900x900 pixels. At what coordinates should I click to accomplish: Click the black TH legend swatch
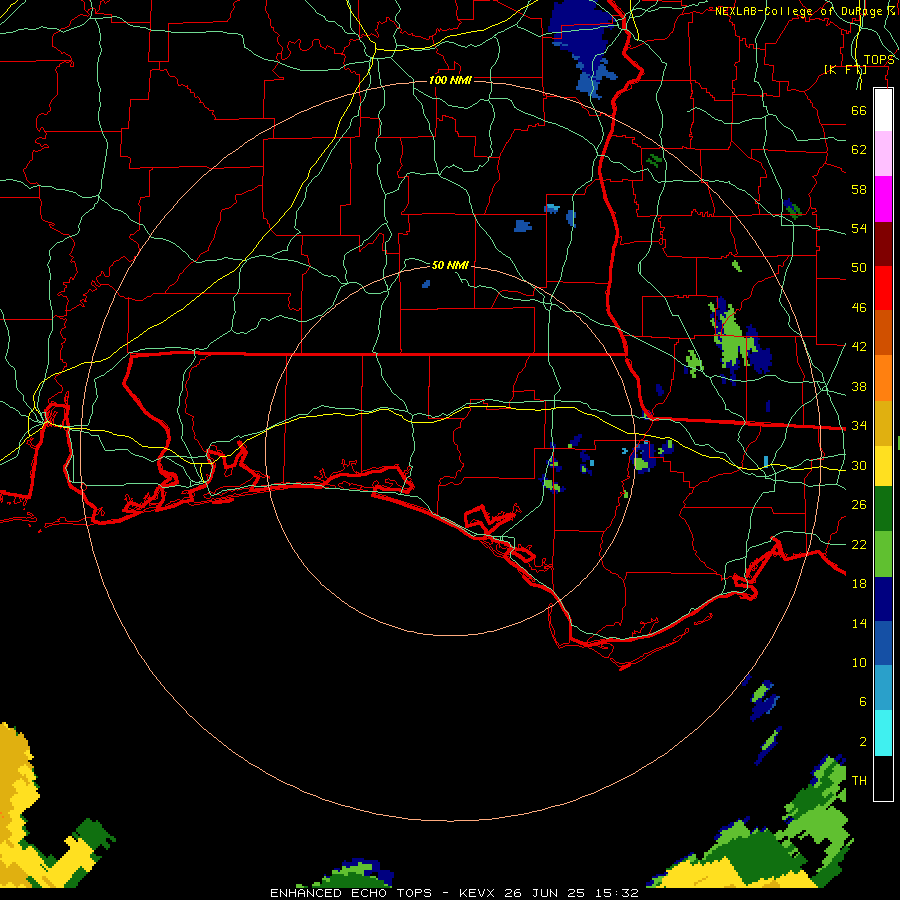tap(883, 778)
